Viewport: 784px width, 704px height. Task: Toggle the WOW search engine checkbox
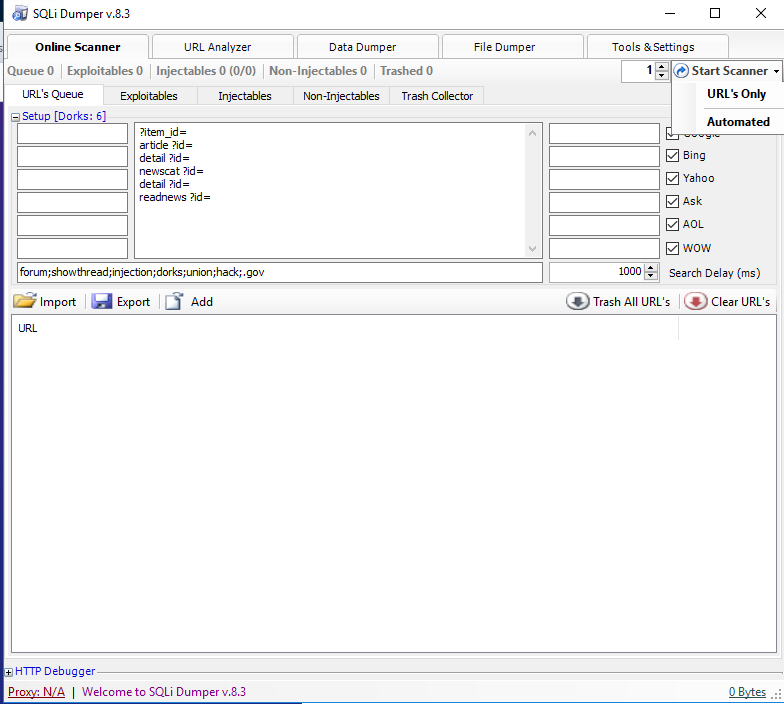pyautogui.click(x=672, y=248)
